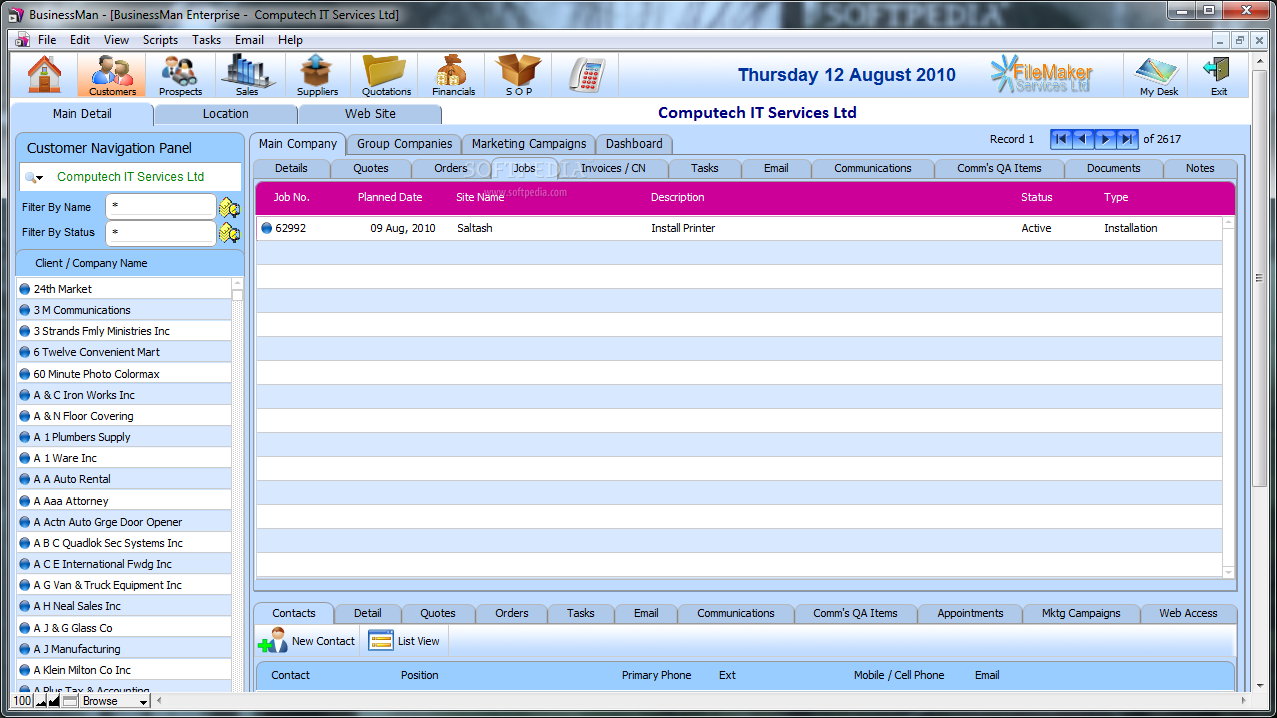Click the zoom level 100 box
The image size is (1277, 718).
(22, 701)
